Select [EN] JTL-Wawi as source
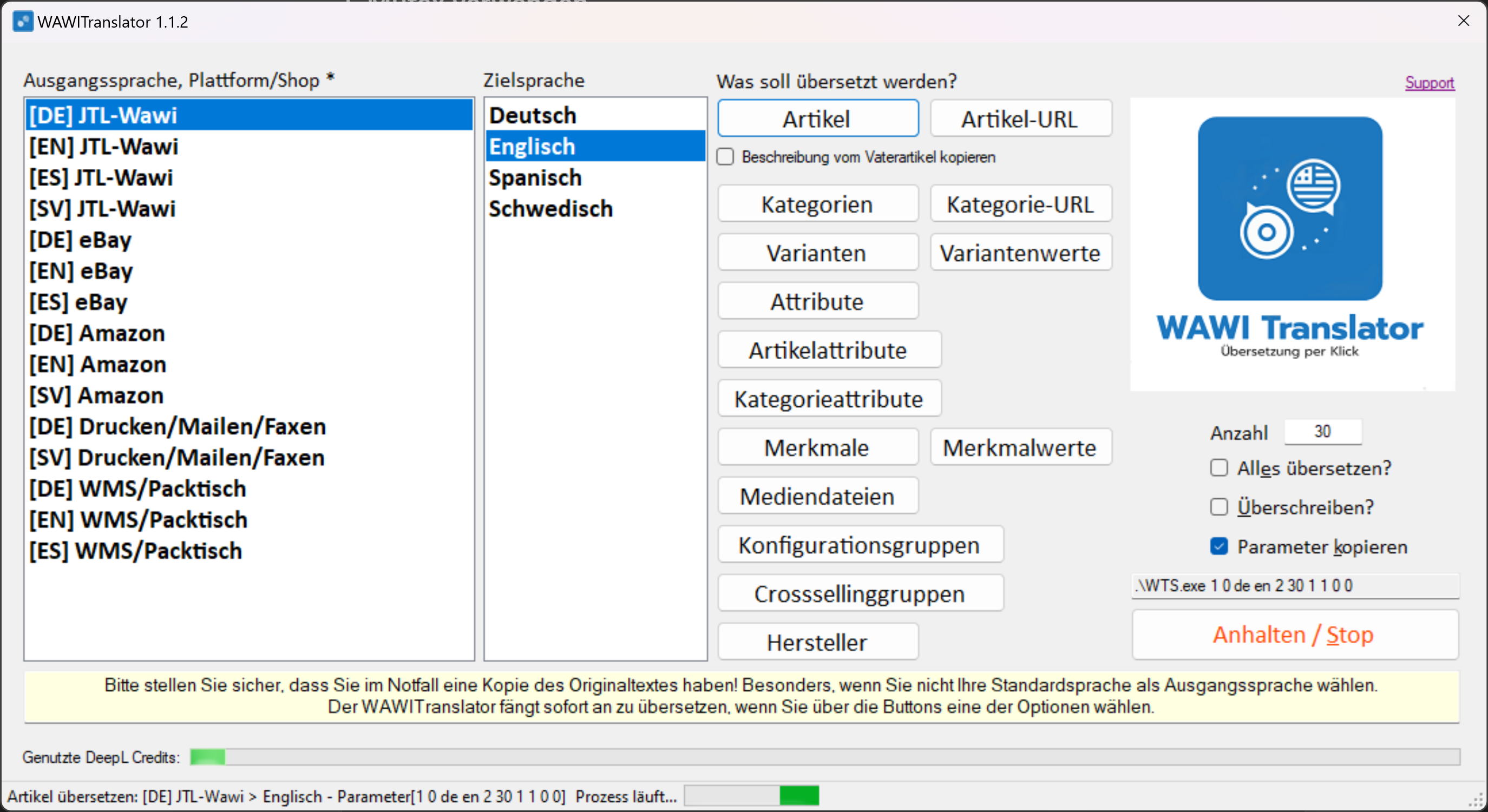 click(250, 146)
